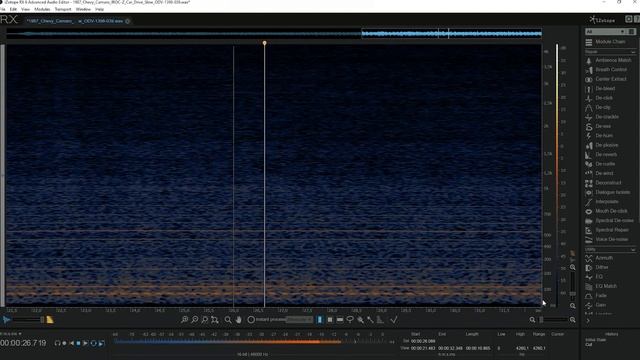
Task: Select the grab hand tool
Action: pyautogui.click(x=239, y=320)
